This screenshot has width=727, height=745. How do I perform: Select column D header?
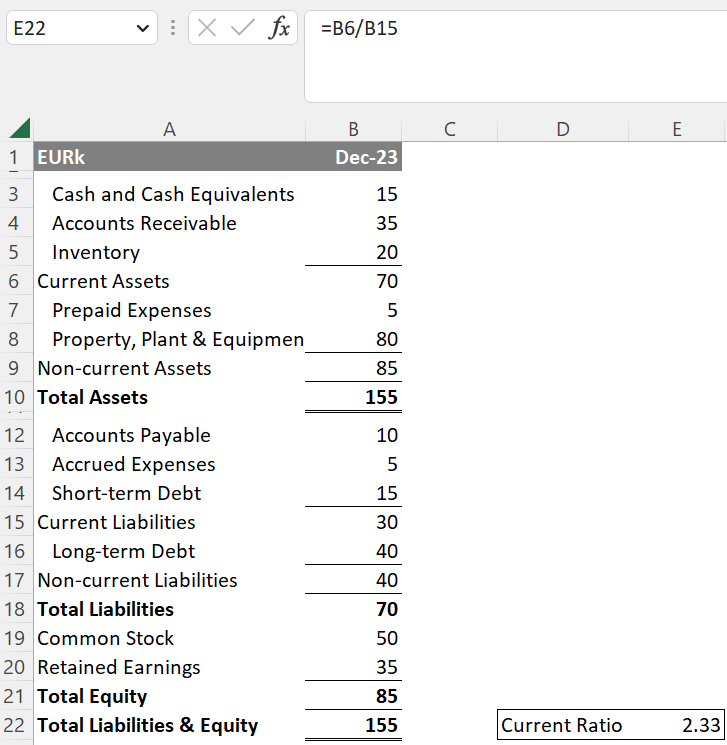563,129
